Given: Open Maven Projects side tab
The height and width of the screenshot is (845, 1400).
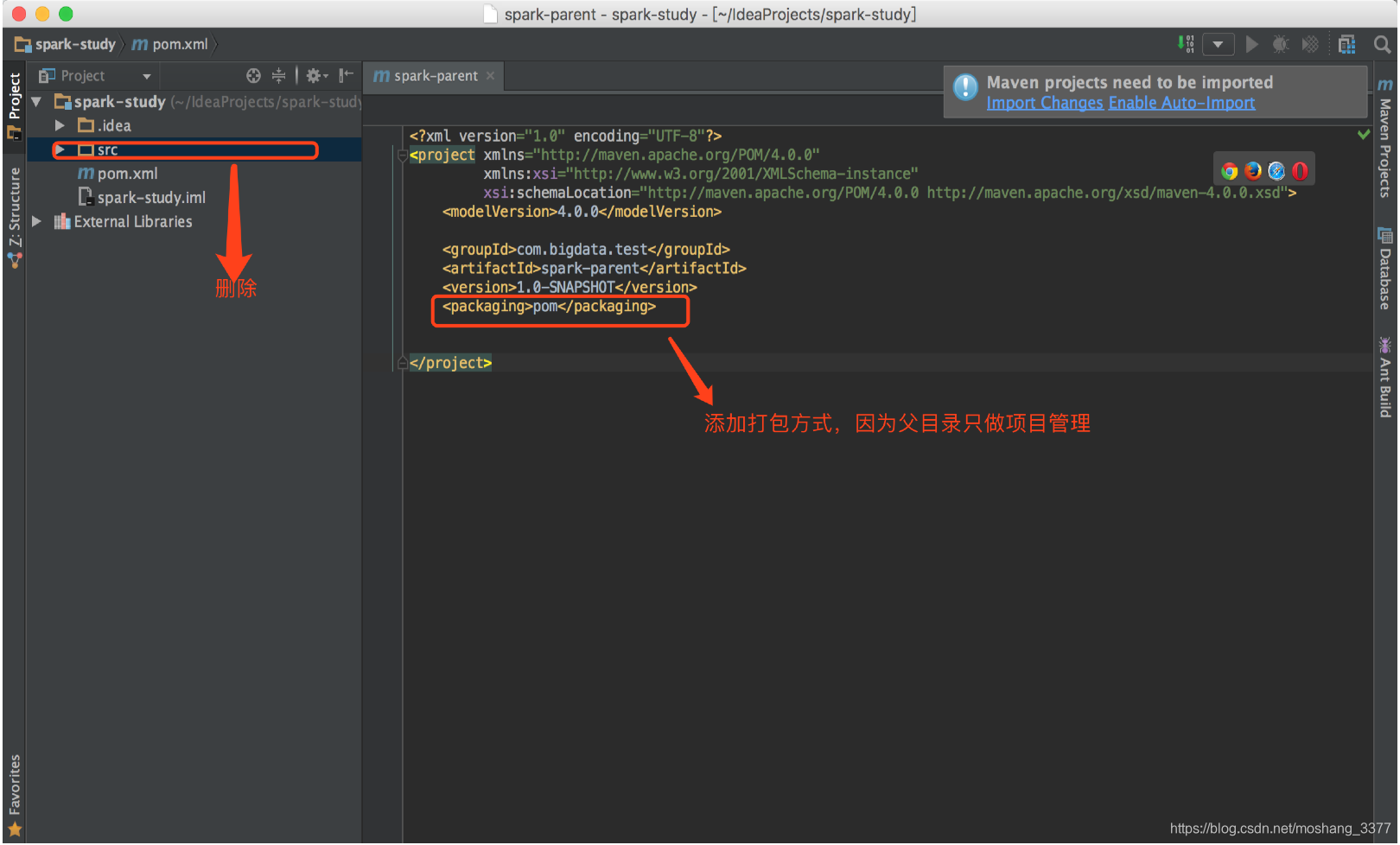Looking at the screenshot, I should [1384, 138].
